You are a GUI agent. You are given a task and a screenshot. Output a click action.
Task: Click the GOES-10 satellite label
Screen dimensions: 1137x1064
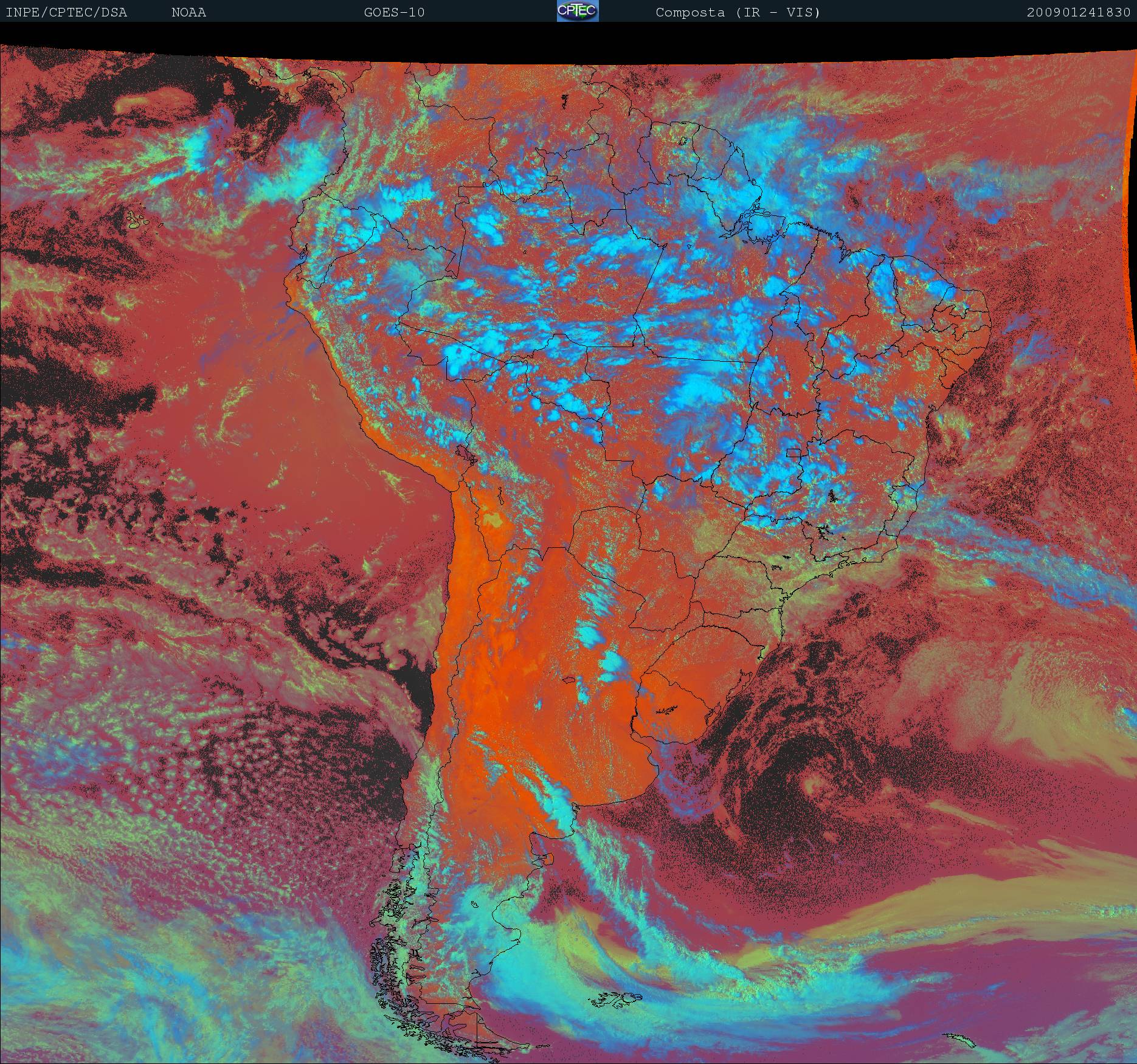click(394, 12)
